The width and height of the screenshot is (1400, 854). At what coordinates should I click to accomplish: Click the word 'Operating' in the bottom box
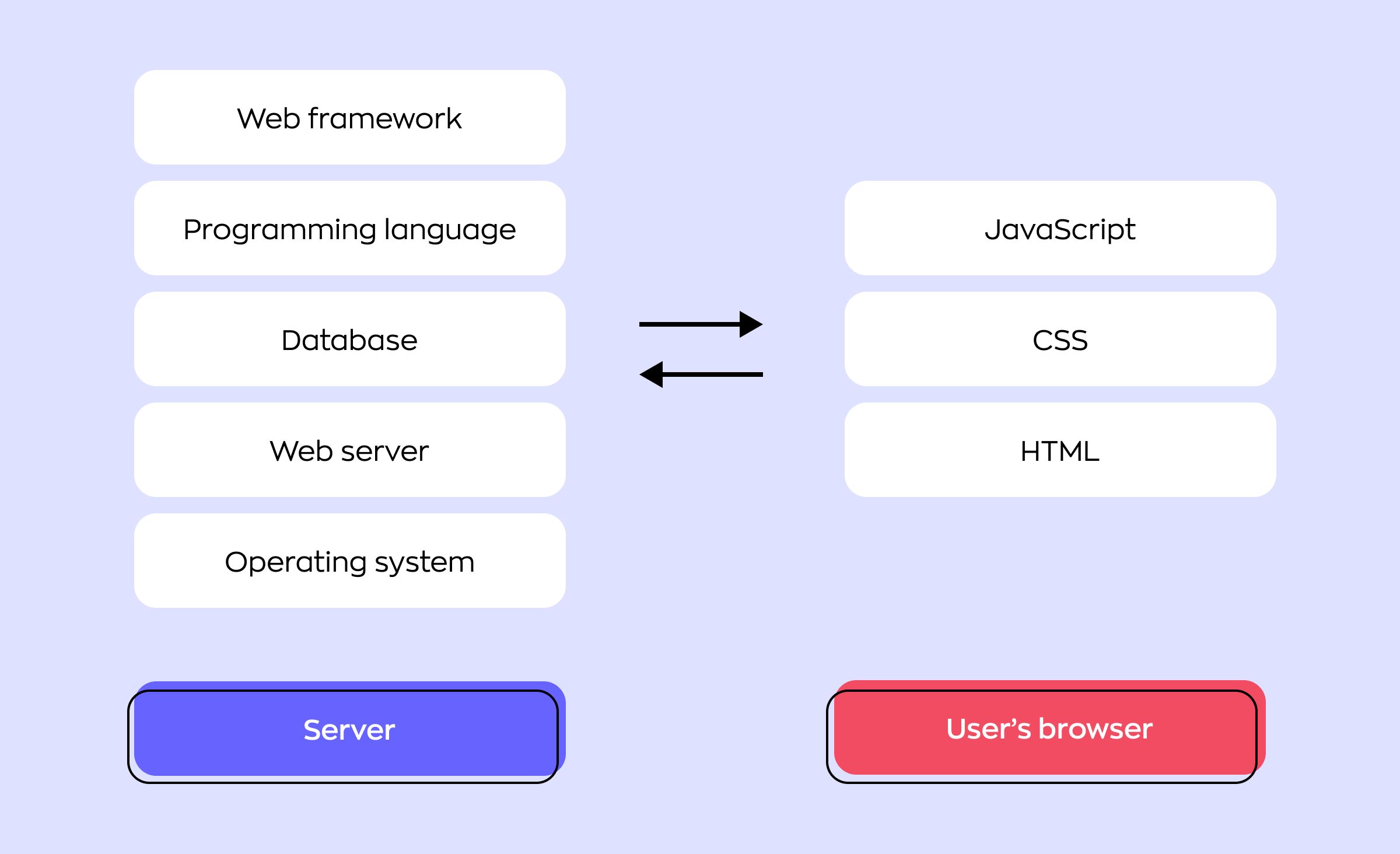coord(295,562)
